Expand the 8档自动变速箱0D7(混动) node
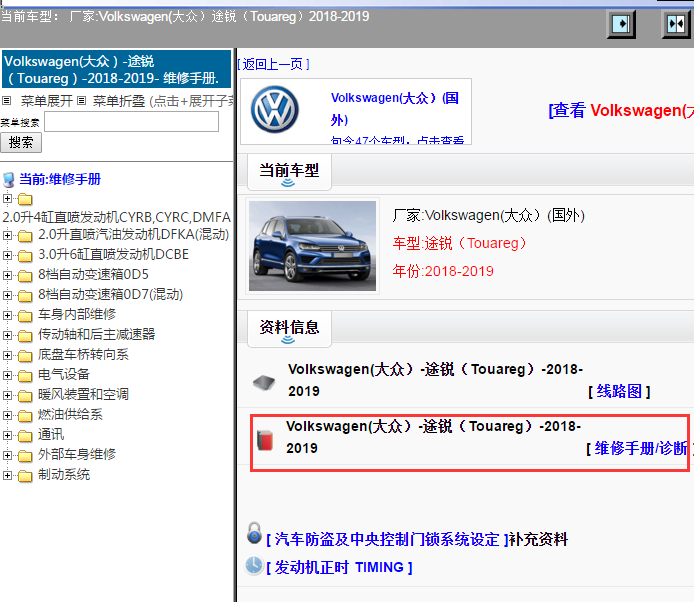 (7, 295)
